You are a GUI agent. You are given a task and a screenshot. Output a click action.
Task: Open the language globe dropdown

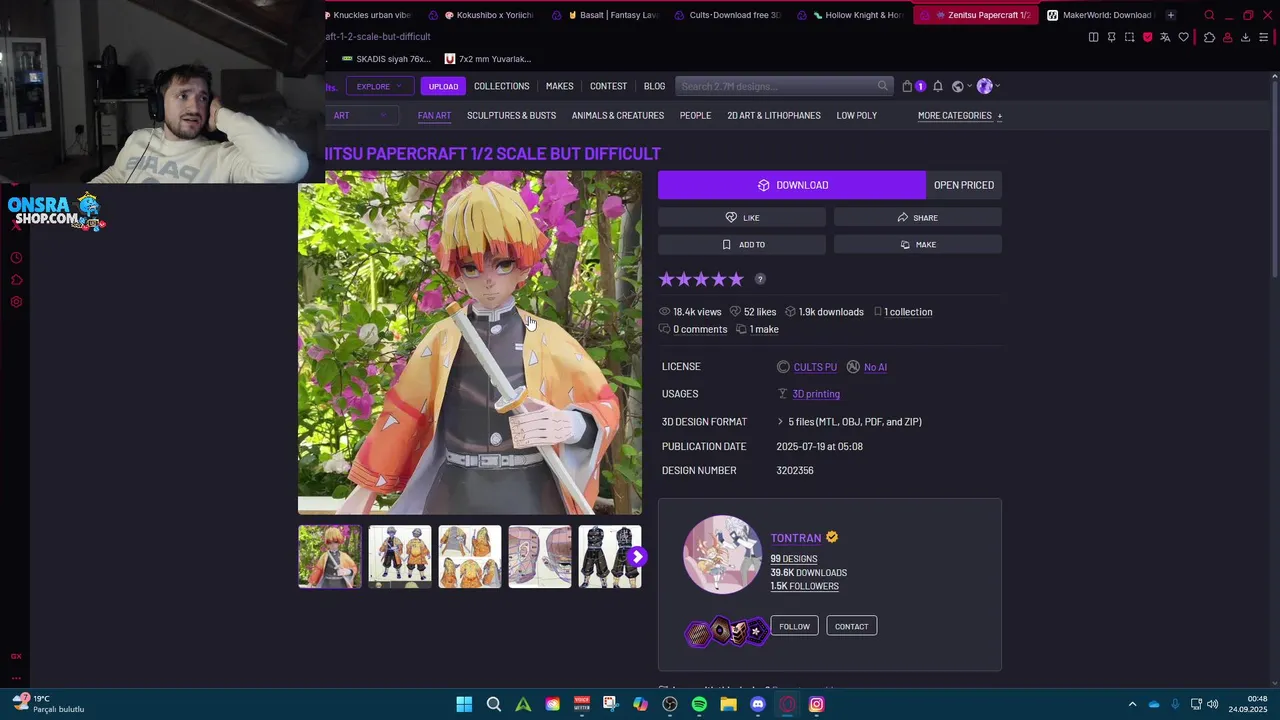pyautogui.click(x=961, y=86)
